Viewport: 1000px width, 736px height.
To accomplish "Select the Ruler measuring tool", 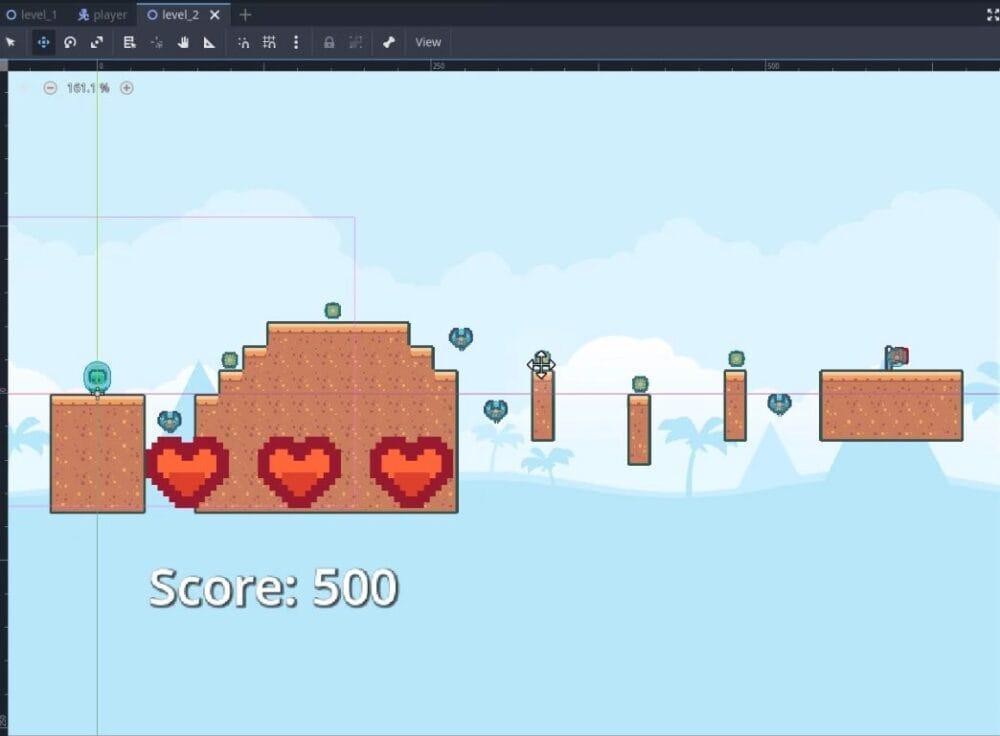I will pyautogui.click(x=209, y=43).
